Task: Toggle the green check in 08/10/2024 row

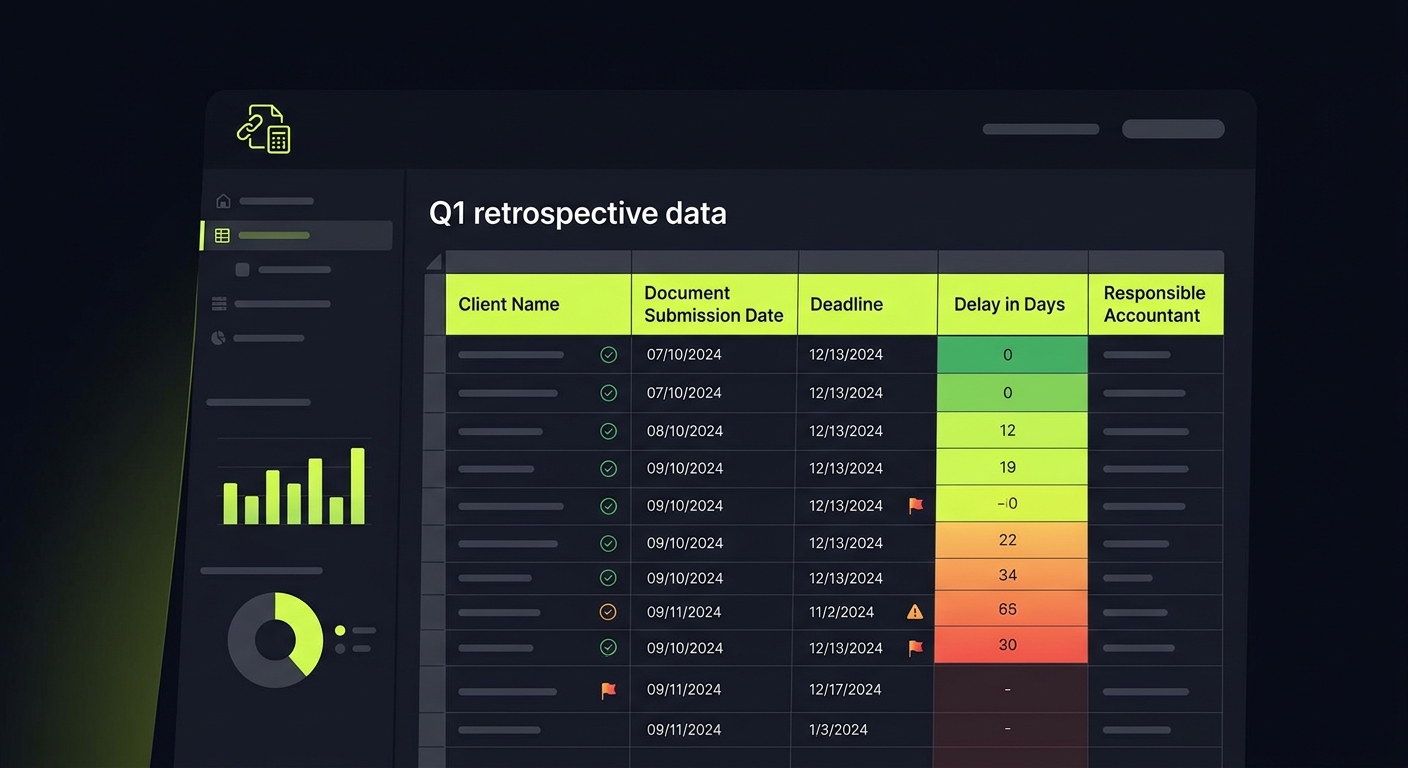Action: 608,431
